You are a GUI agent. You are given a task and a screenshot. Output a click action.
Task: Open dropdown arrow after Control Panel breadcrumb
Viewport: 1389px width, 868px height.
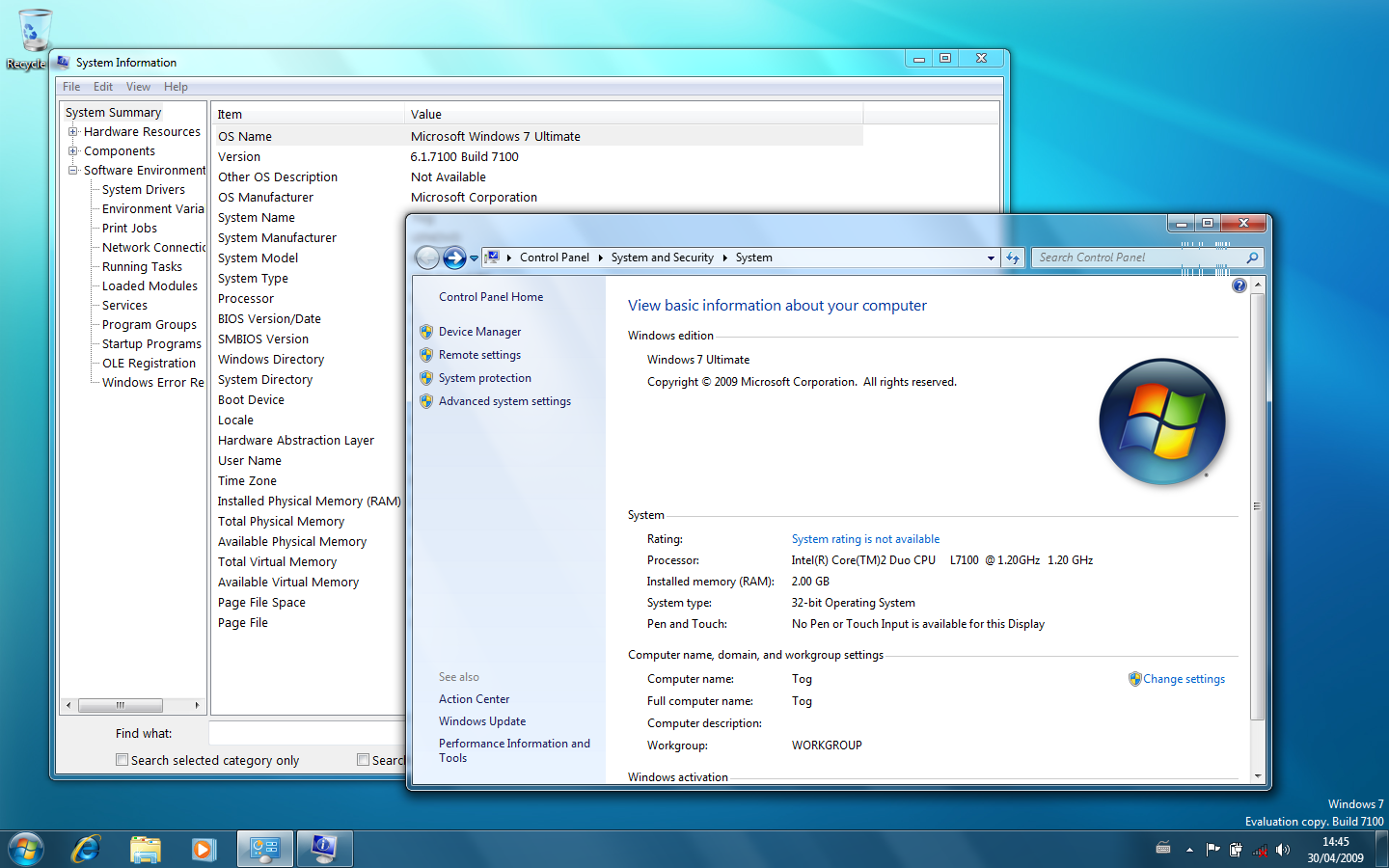(600, 258)
